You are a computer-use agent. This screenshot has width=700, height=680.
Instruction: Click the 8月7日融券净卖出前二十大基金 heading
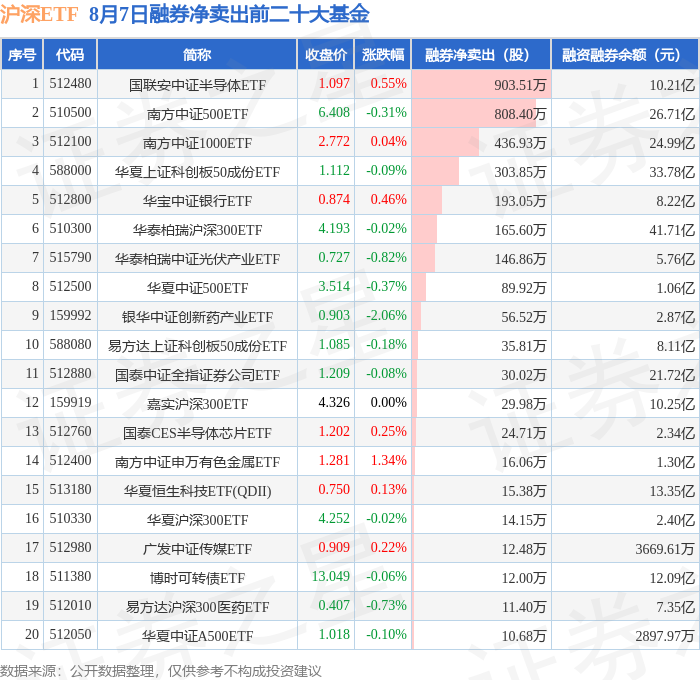229,14
